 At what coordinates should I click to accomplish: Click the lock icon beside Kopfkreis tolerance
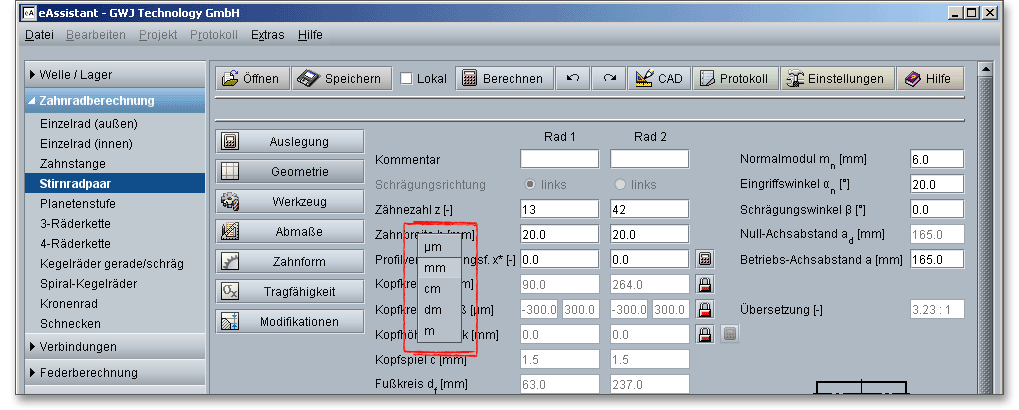pyautogui.click(x=705, y=310)
